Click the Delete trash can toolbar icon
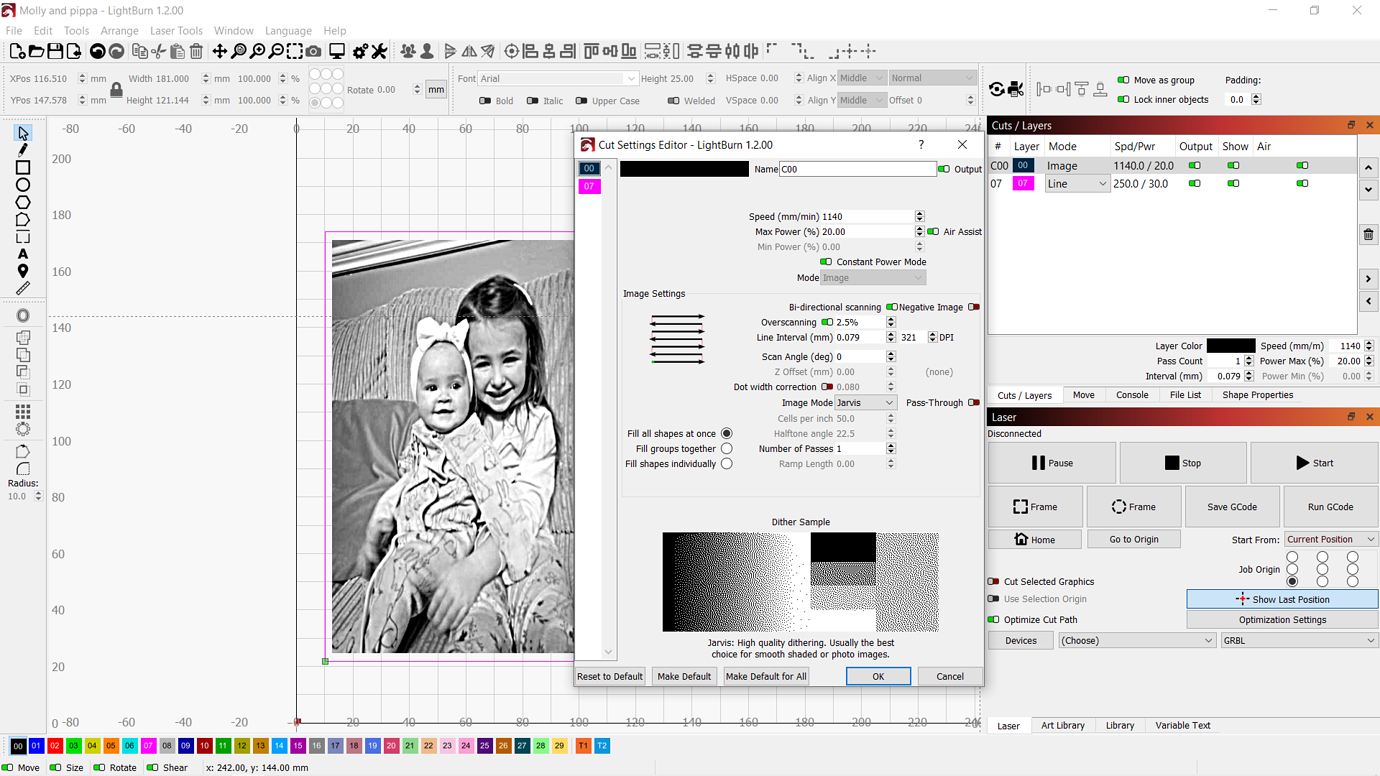1380x776 pixels. tap(196, 51)
